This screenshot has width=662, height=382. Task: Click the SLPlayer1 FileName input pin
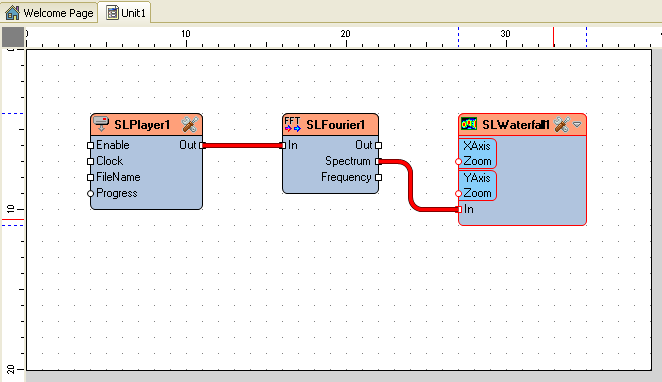[x=90, y=178]
